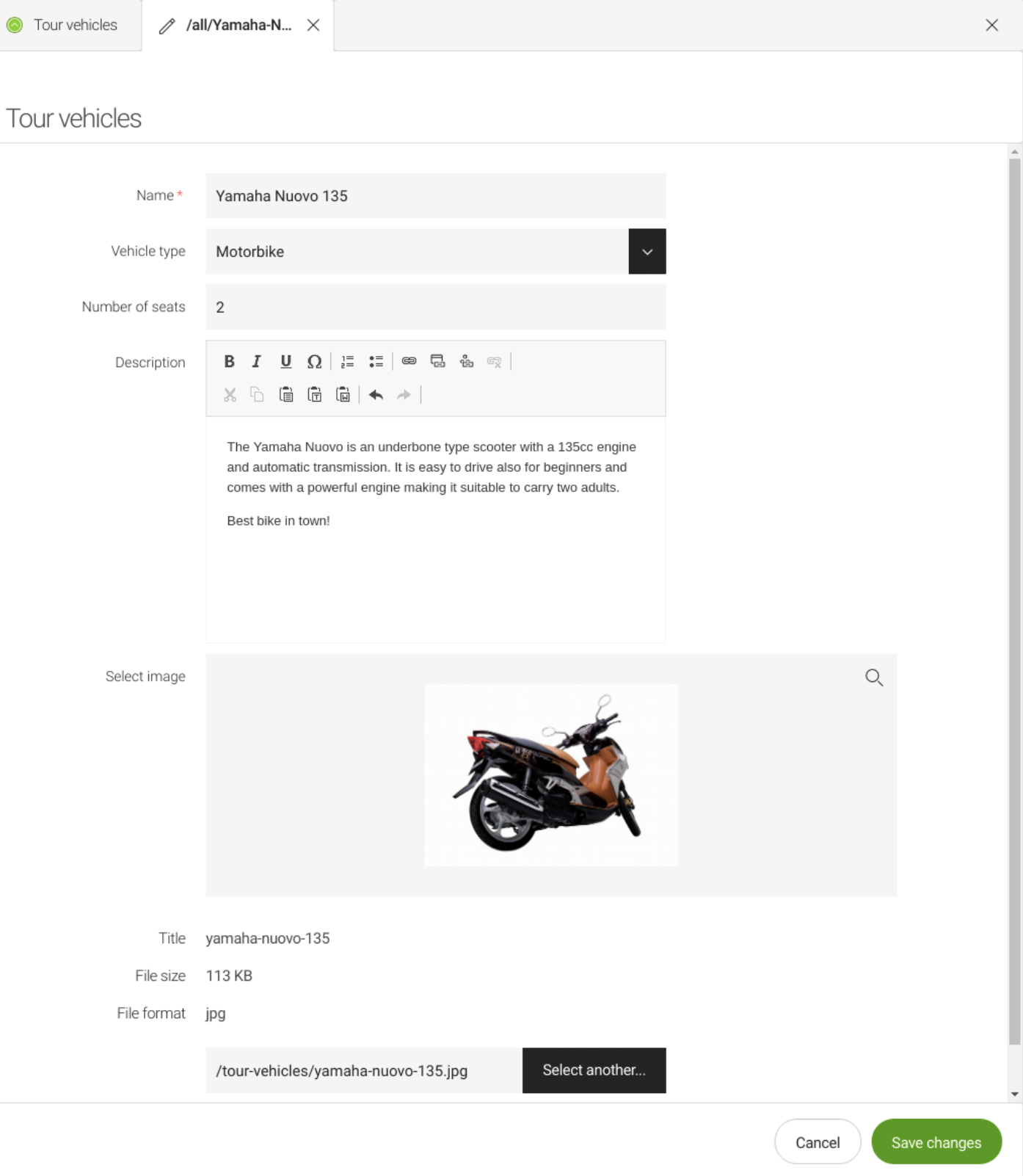
Task: Close the /all/Yamaha-N... tab
Action: [x=313, y=25]
